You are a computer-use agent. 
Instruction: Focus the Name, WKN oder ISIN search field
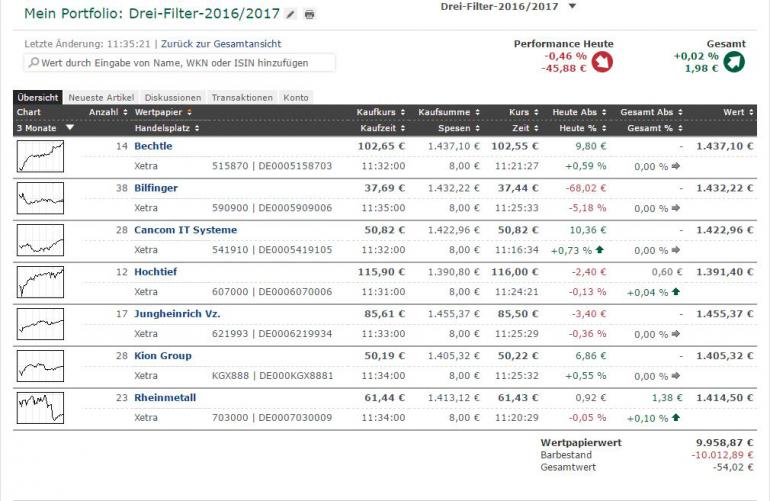[180, 62]
